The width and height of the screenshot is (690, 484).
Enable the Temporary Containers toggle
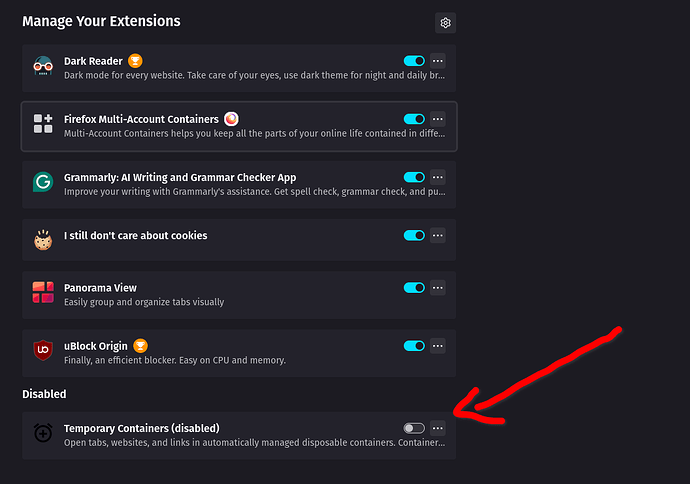(x=414, y=428)
